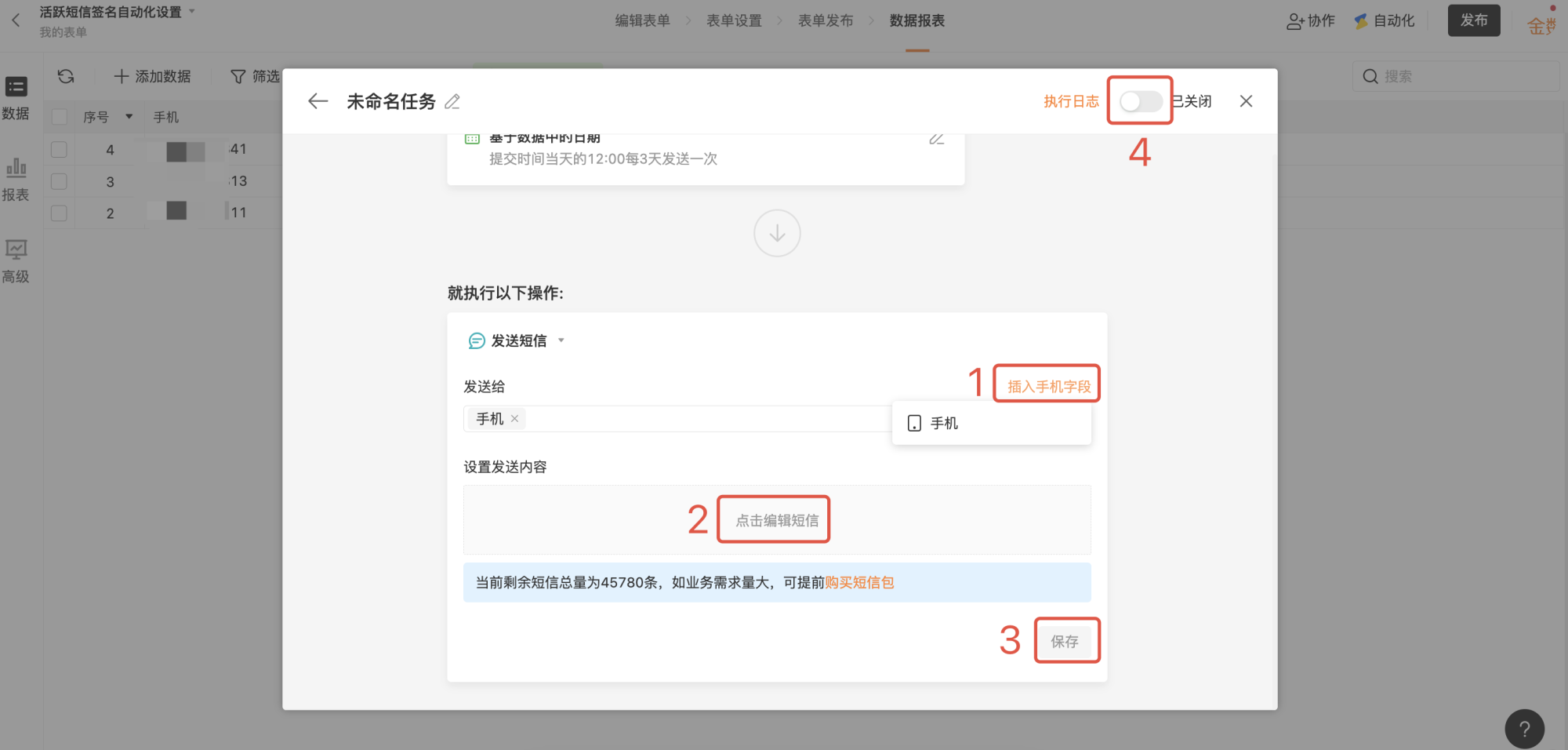Close the task dialog
Viewport: 1568px width, 750px height.
pyautogui.click(x=1246, y=101)
